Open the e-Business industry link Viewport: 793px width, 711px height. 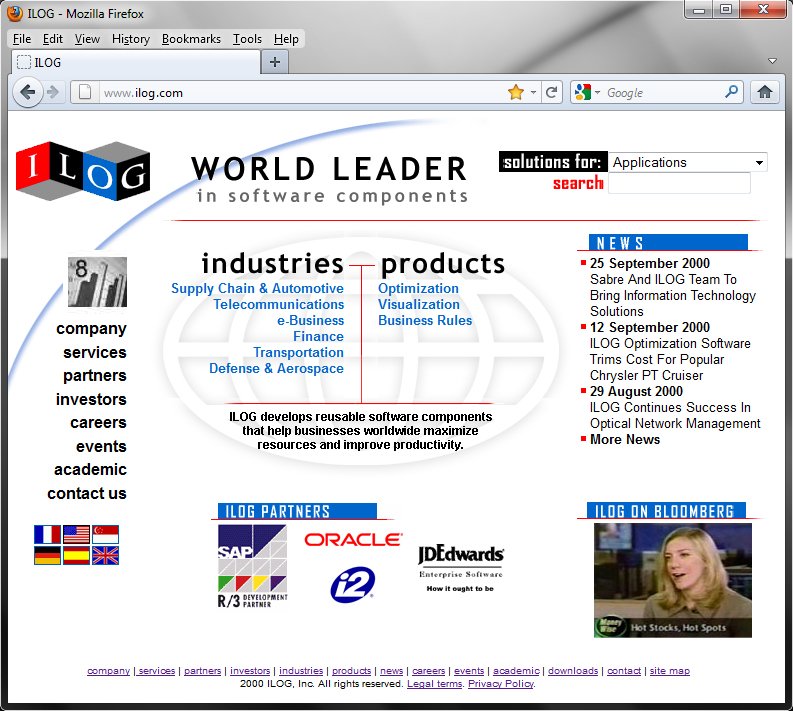[311, 321]
